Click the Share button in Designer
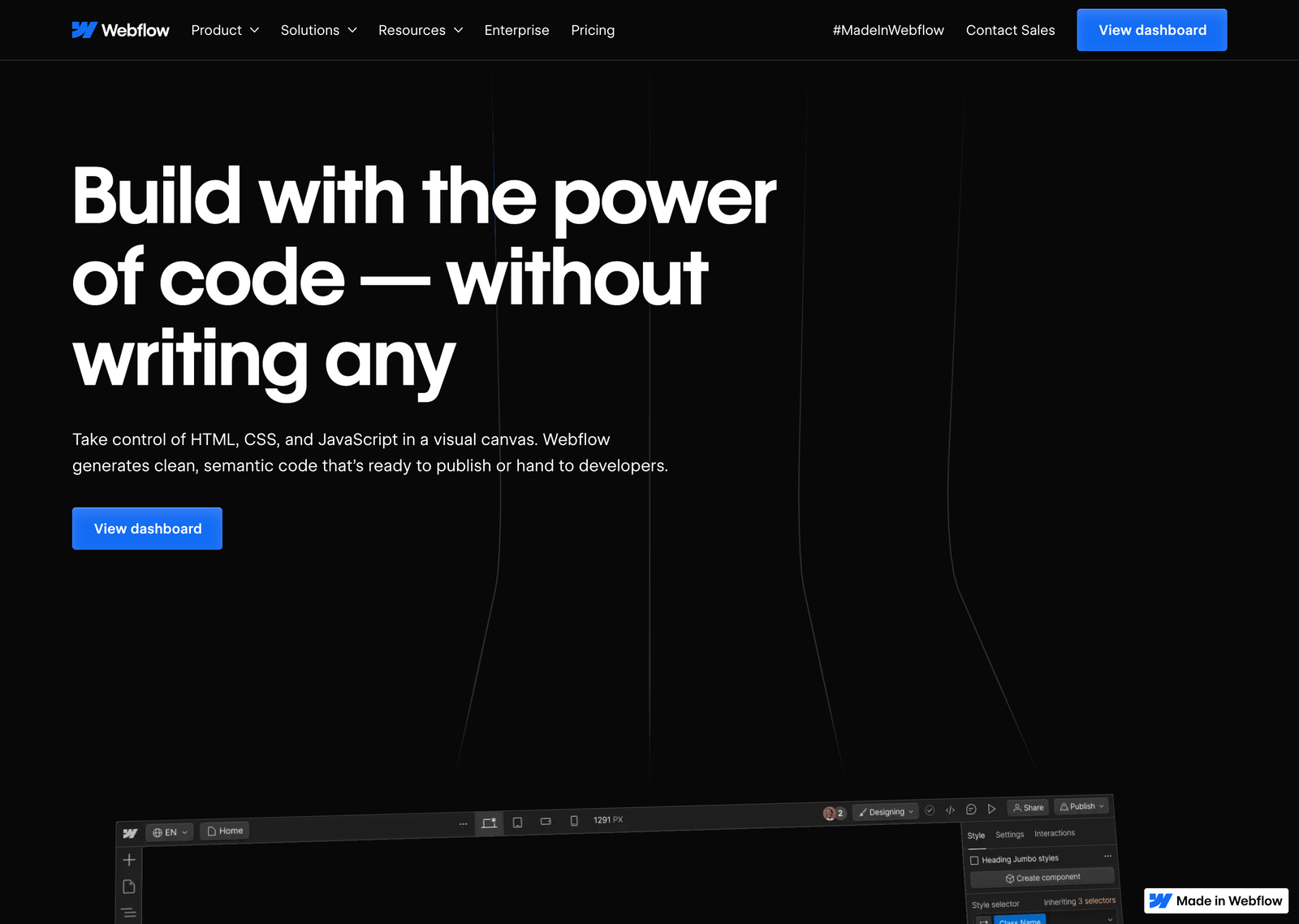 1028,808
